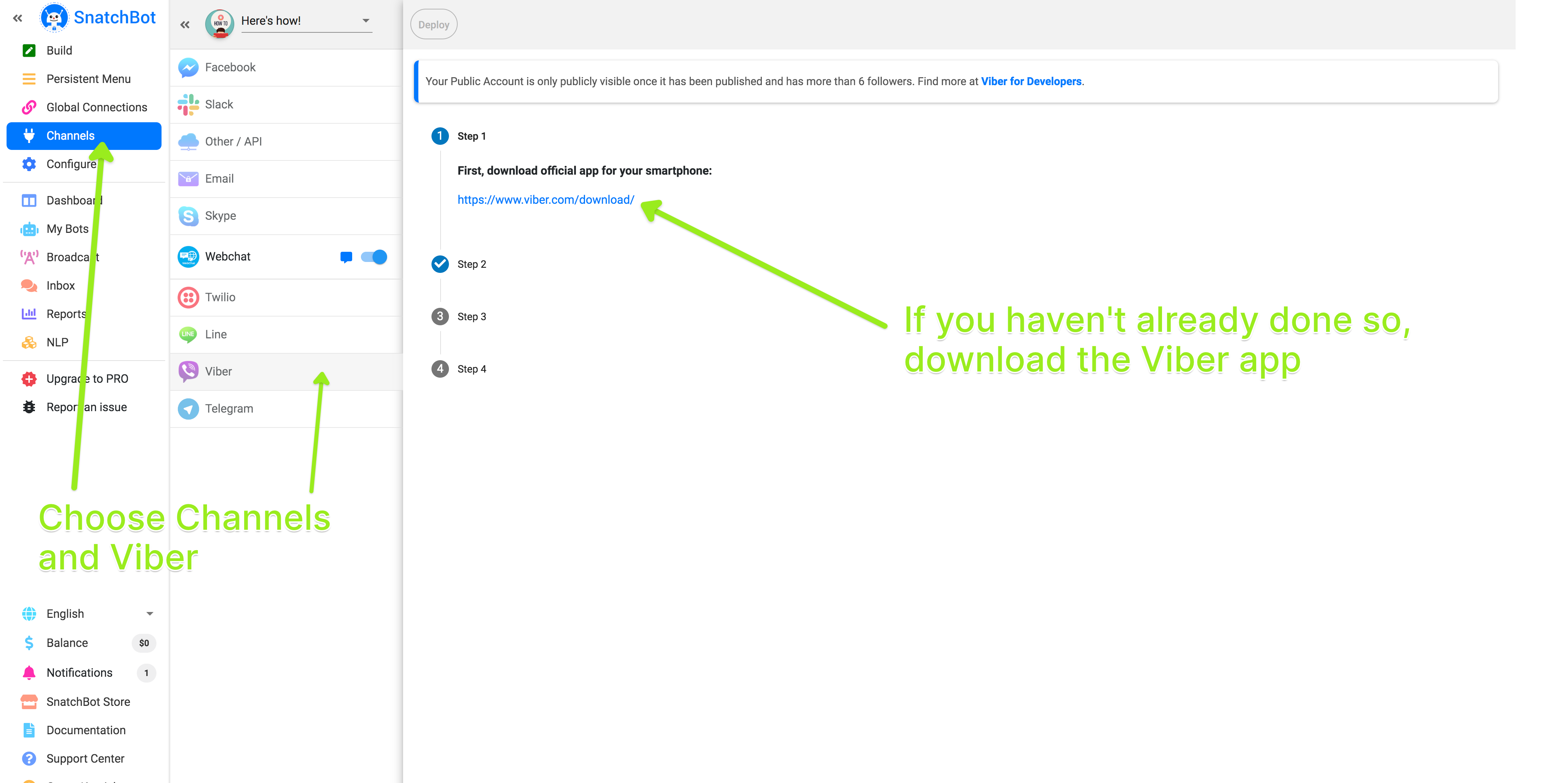Disable the Webchat channel toggle
Image resolution: width=1568 pixels, height=783 pixels.
[x=374, y=257]
